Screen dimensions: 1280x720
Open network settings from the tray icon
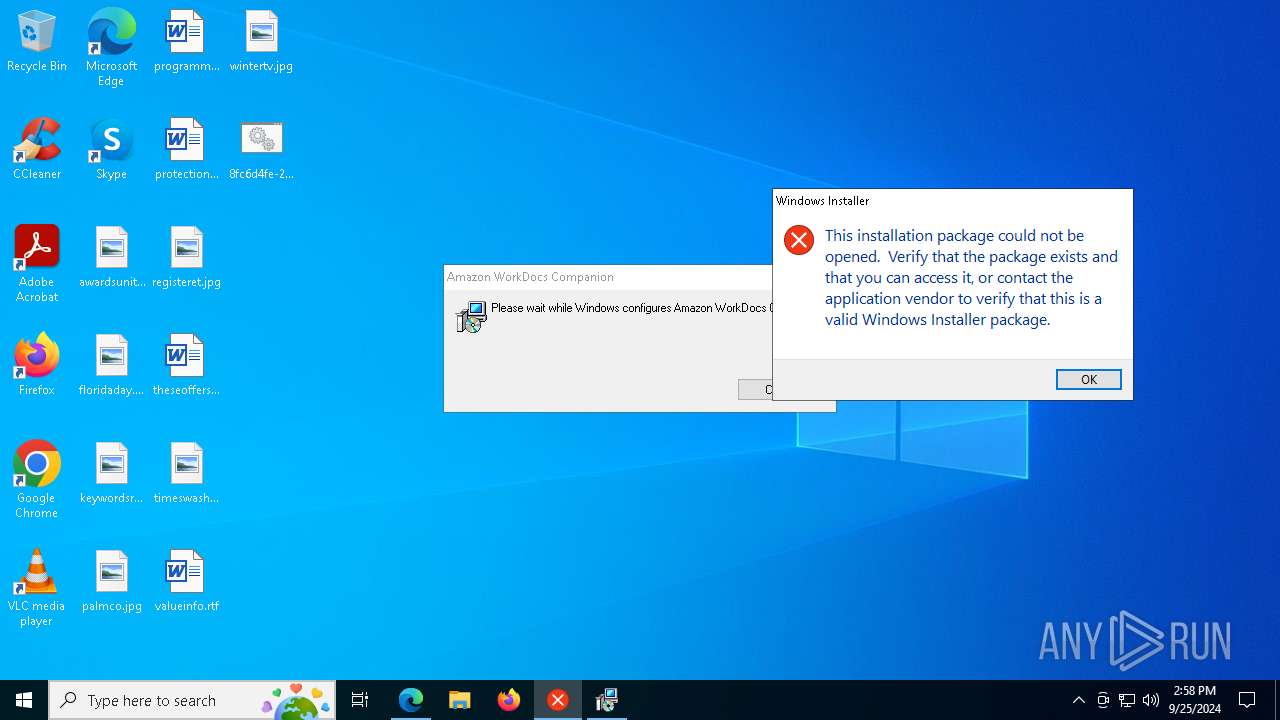pos(1127,700)
